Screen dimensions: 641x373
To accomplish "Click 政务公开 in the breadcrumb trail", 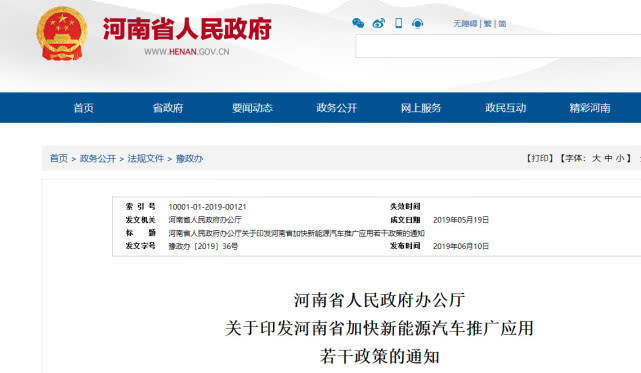I will [98, 158].
